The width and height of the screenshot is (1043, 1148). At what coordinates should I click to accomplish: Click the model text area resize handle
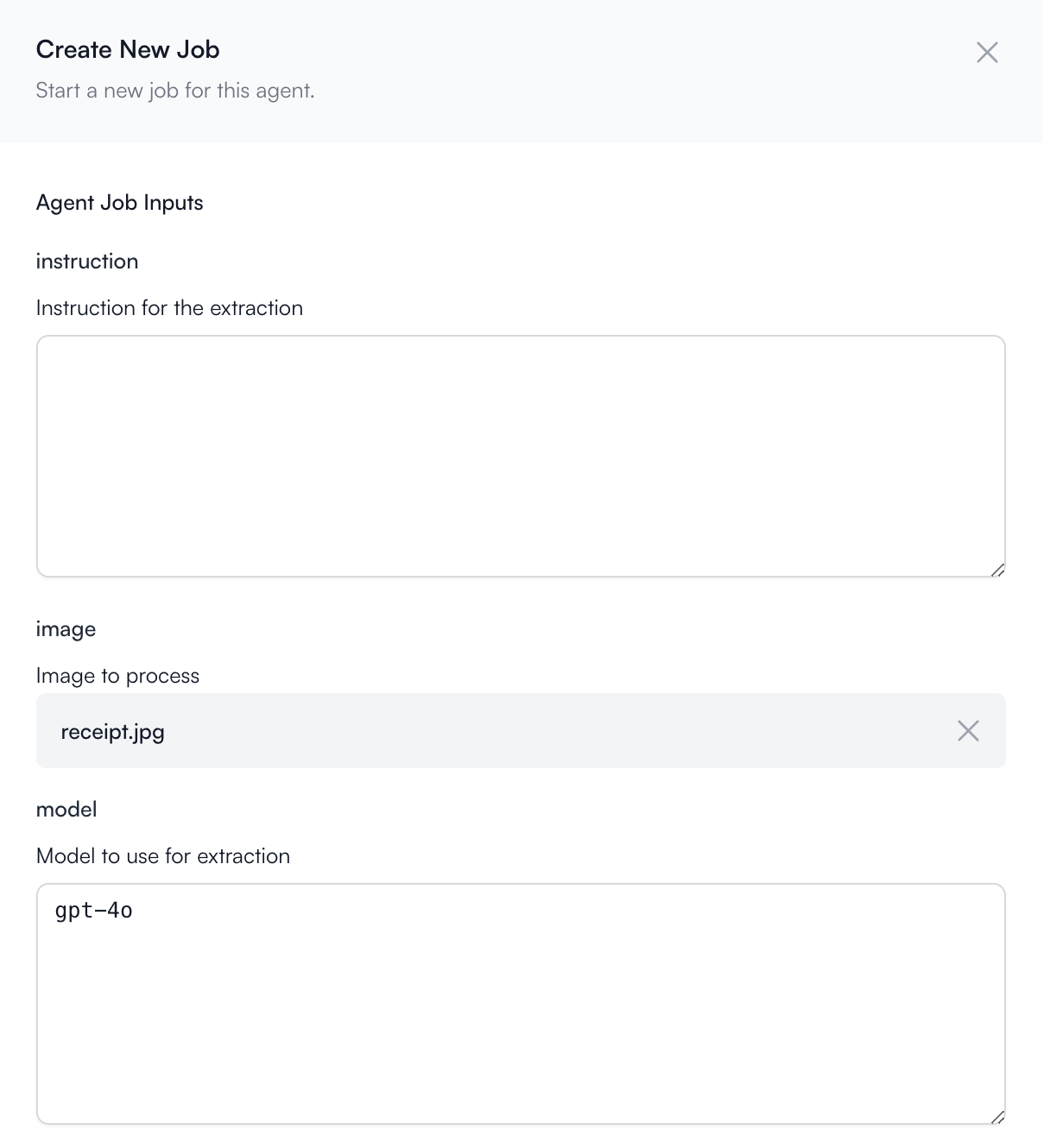[x=997, y=1116]
